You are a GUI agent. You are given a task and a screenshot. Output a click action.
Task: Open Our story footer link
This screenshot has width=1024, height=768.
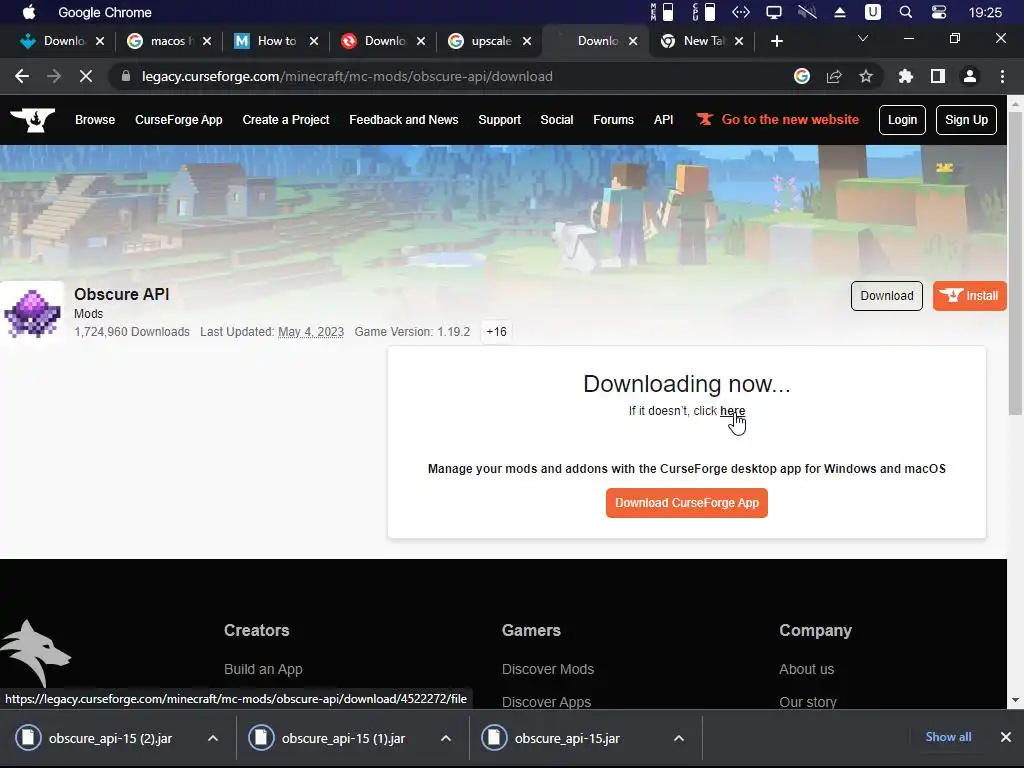807,702
